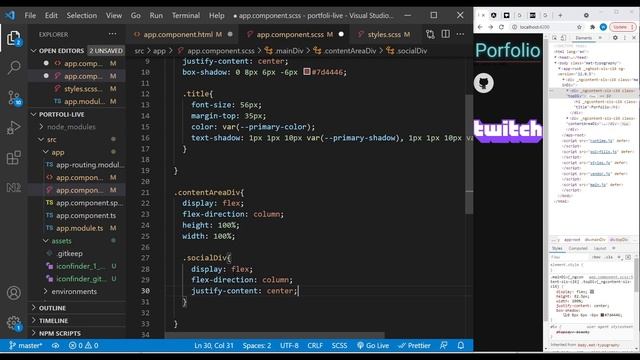Image resolution: width=640 pixels, height=360 pixels.
Task: Open the Extensions view
Action: [x=13, y=158]
